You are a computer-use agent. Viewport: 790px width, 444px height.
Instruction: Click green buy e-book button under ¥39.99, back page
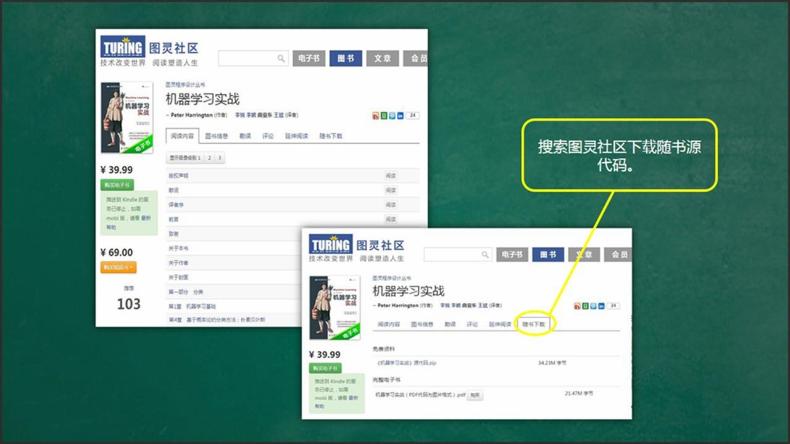pos(117,185)
